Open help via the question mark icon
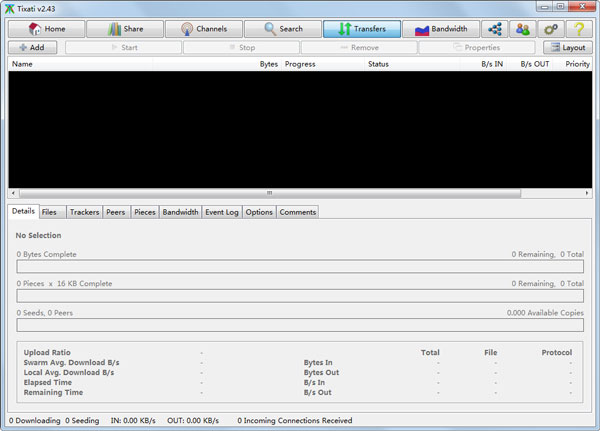The image size is (600, 431). tap(579, 29)
